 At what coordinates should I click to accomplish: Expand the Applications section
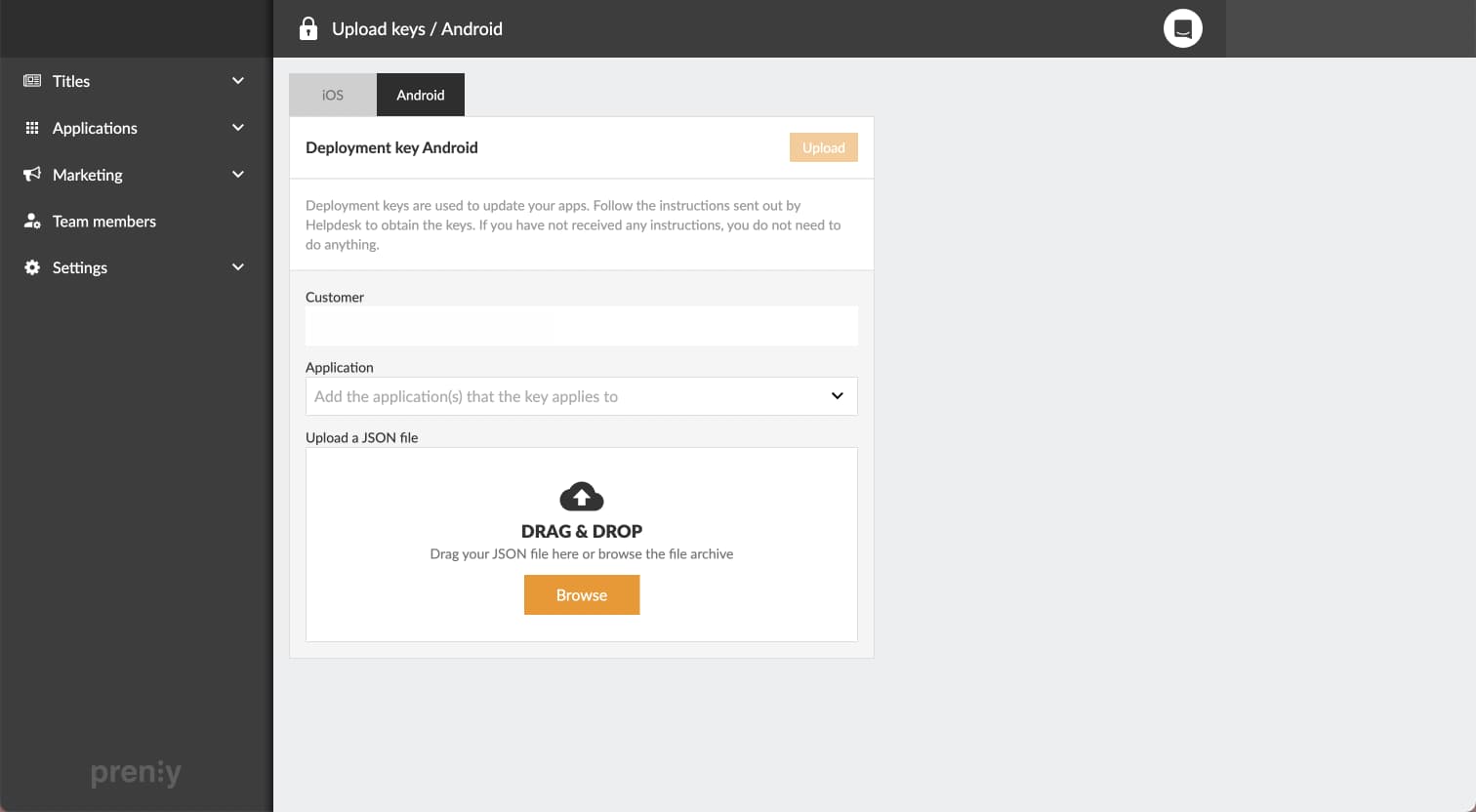237,127
